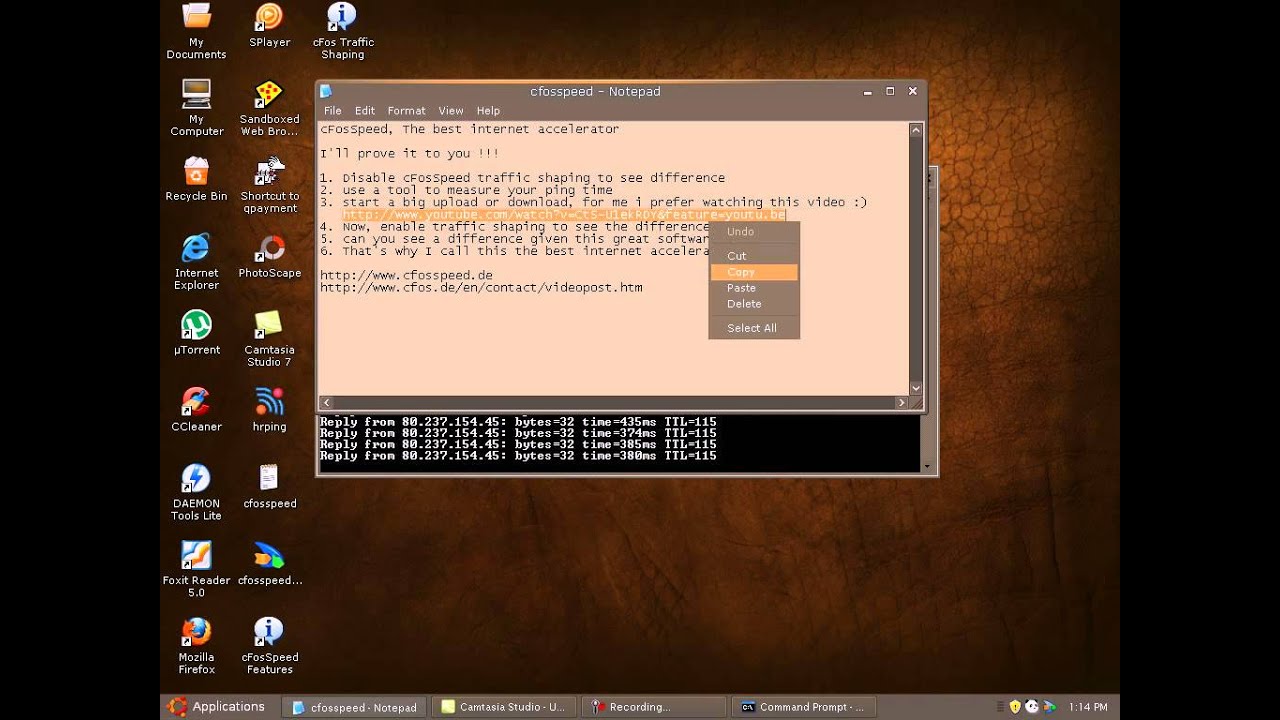Open the cFosSpeed Features icon
The height and width of the screenshot is (720, 1280).
pyautogui.click(x=269, y=647)
